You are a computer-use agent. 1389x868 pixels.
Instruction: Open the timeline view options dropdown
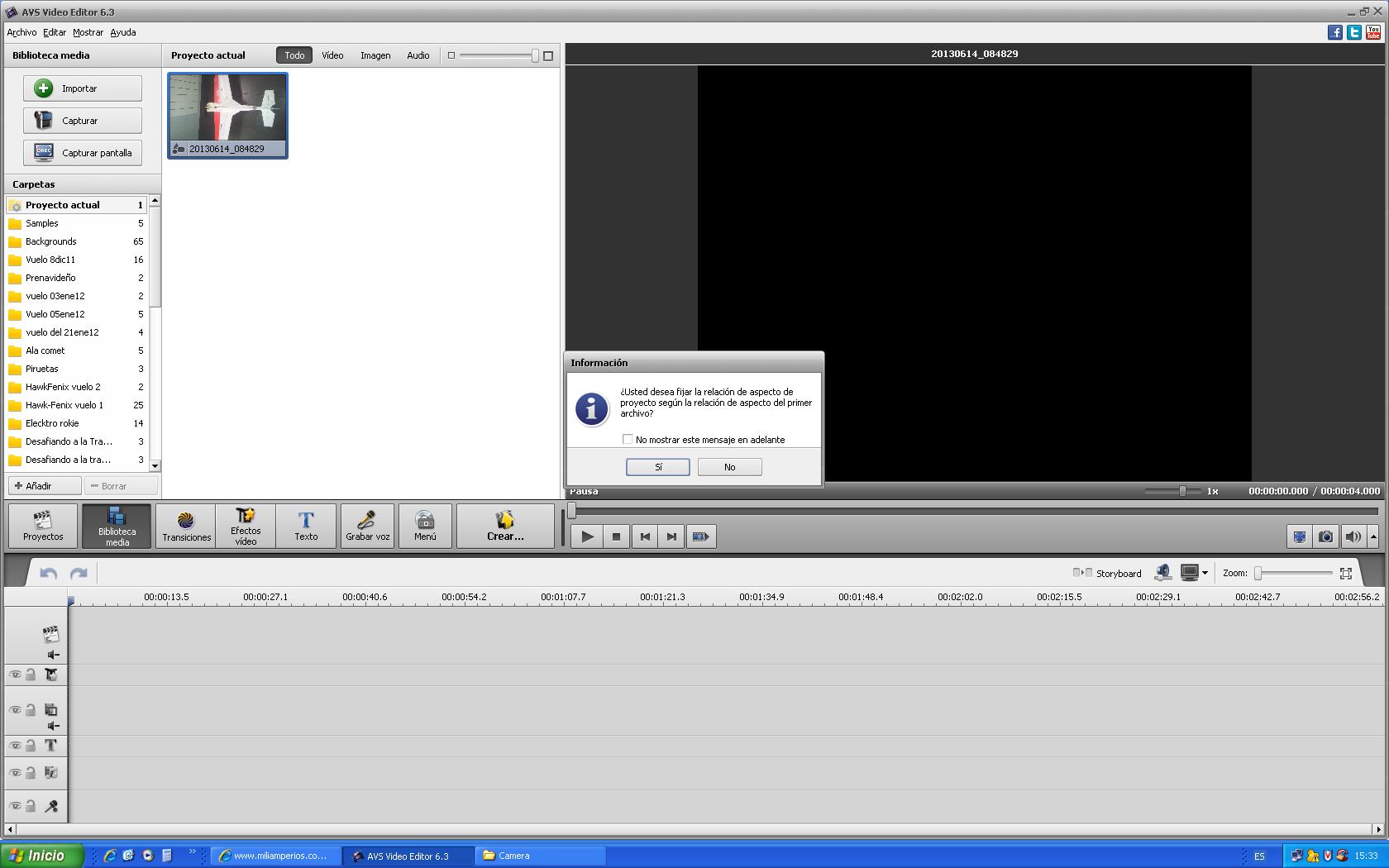point(1205,573)
